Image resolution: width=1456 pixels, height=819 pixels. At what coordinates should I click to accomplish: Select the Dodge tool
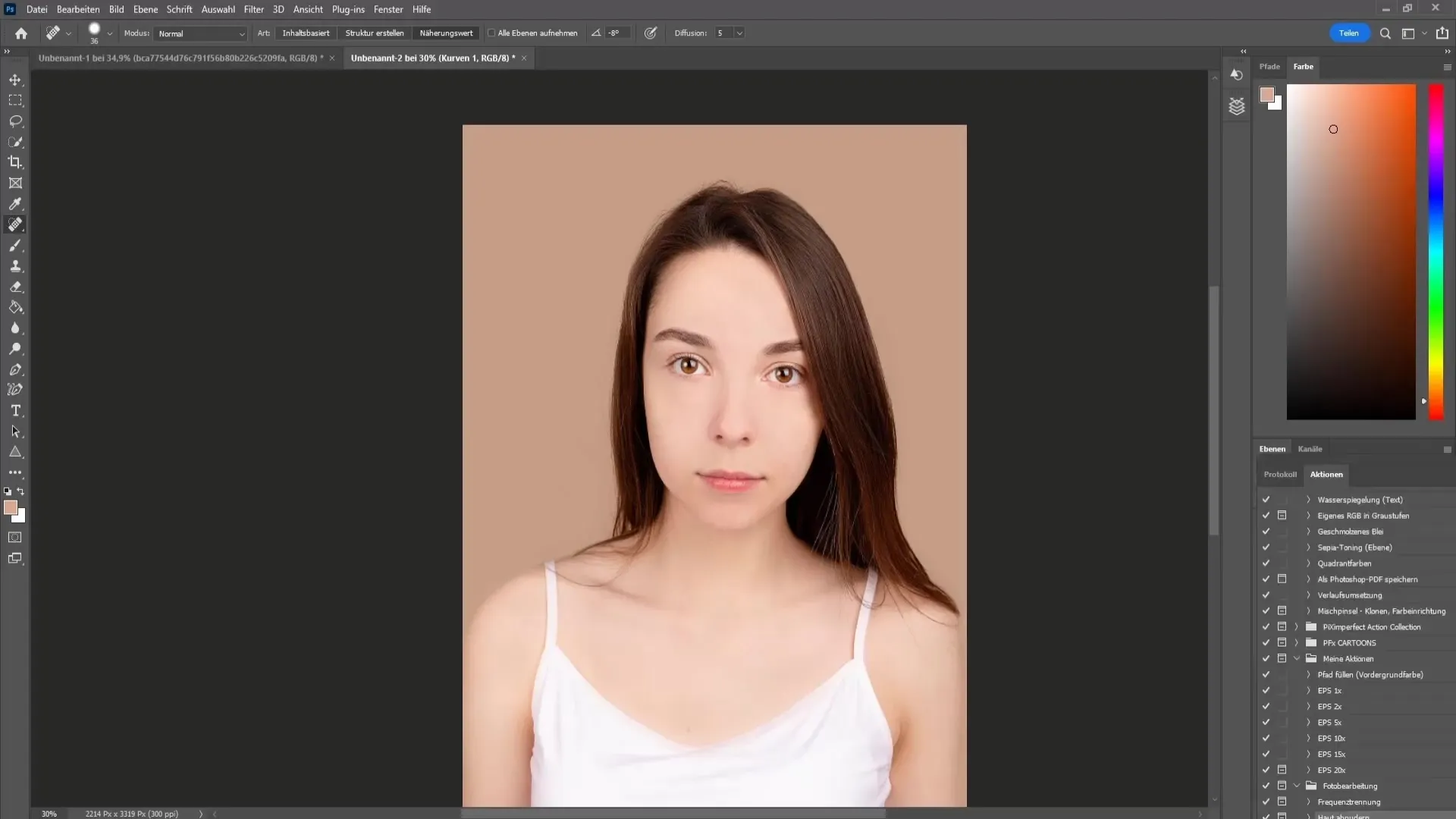pyautogui.click(x=15, y=349)
